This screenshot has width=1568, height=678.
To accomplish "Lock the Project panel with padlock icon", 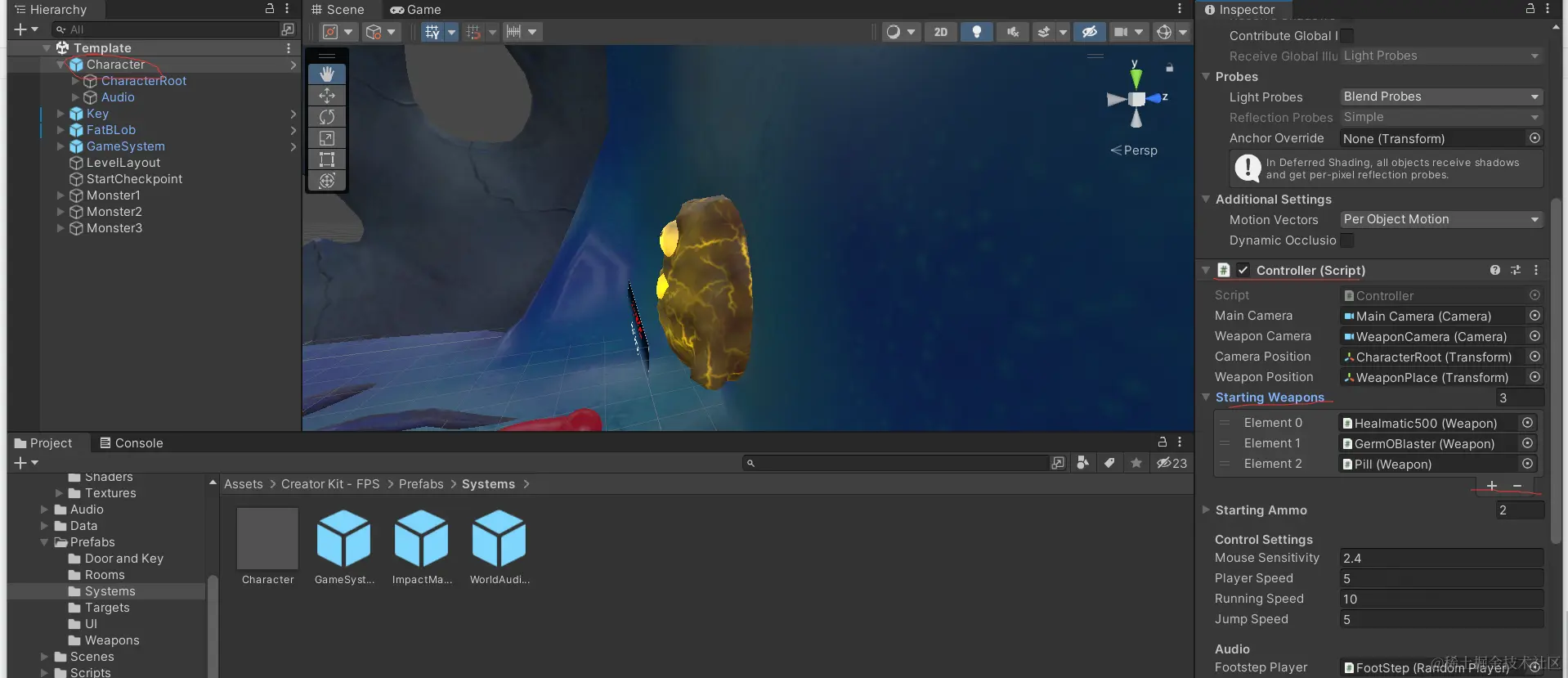I will click(x=1163, y=442).
